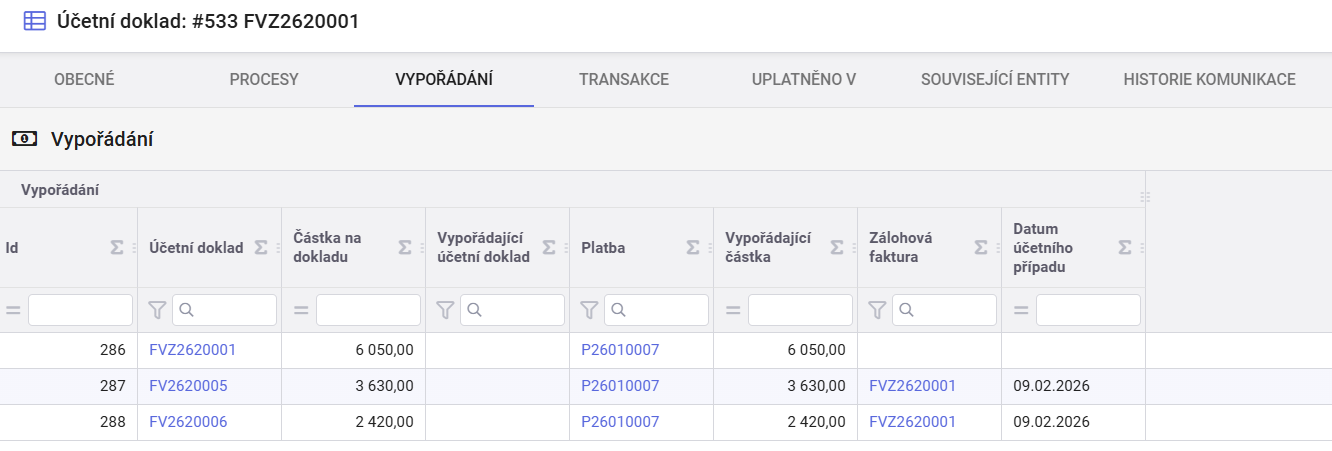
Task: Click sigma icon in Datum účetního případu column
Action: [1125, 248]
